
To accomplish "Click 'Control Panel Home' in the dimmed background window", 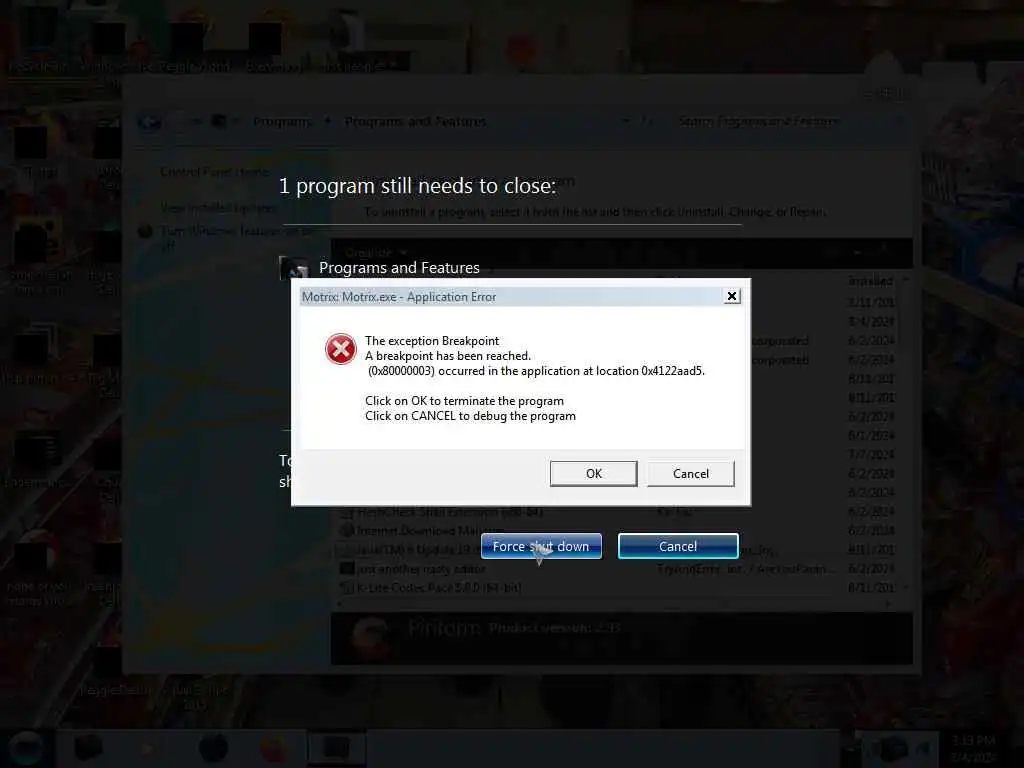I will pos(214,172).
